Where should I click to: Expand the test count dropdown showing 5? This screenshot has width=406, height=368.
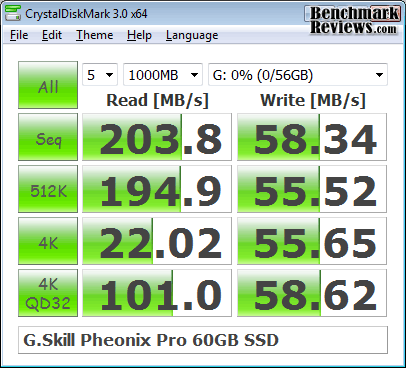100,75
